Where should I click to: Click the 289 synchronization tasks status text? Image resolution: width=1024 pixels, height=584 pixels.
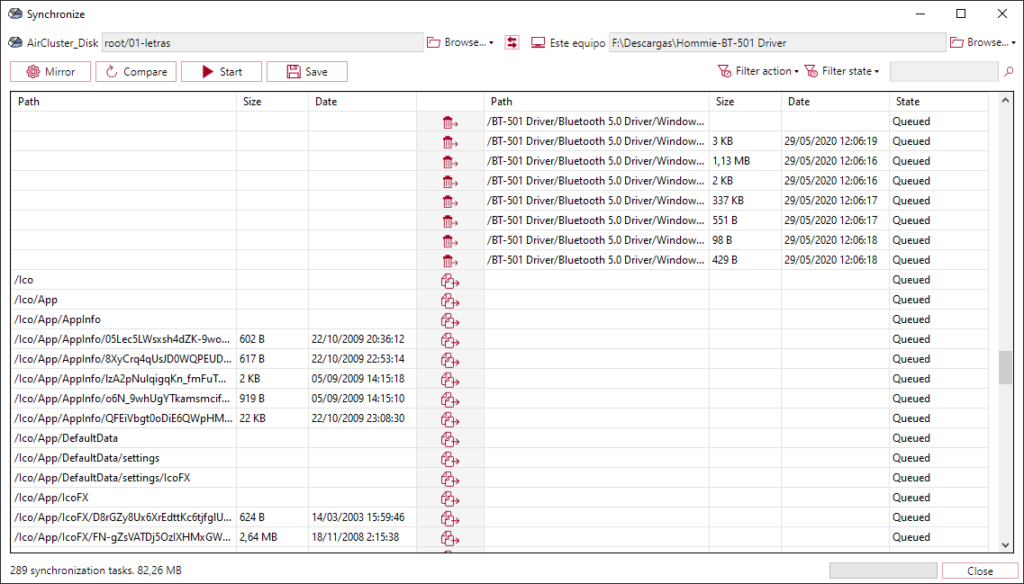(96, 570)
